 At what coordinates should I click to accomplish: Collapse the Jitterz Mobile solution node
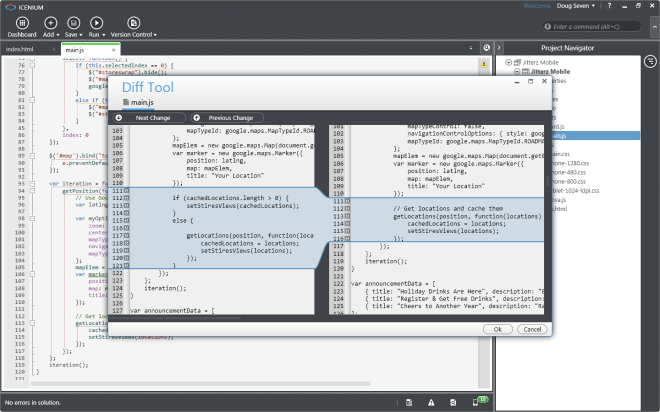tap(509, 62)
